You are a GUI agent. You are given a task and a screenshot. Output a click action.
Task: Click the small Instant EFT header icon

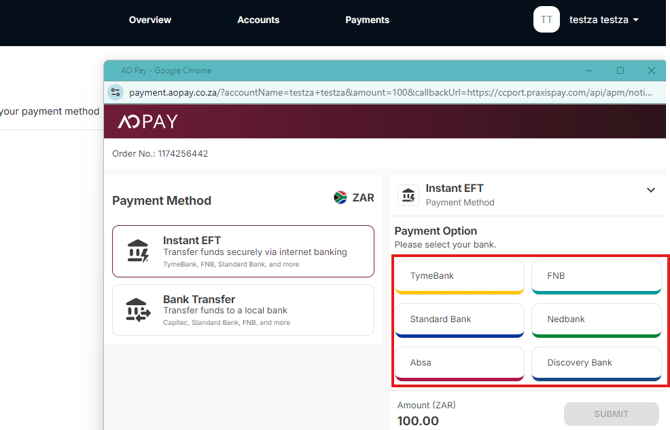pos(408,195)
